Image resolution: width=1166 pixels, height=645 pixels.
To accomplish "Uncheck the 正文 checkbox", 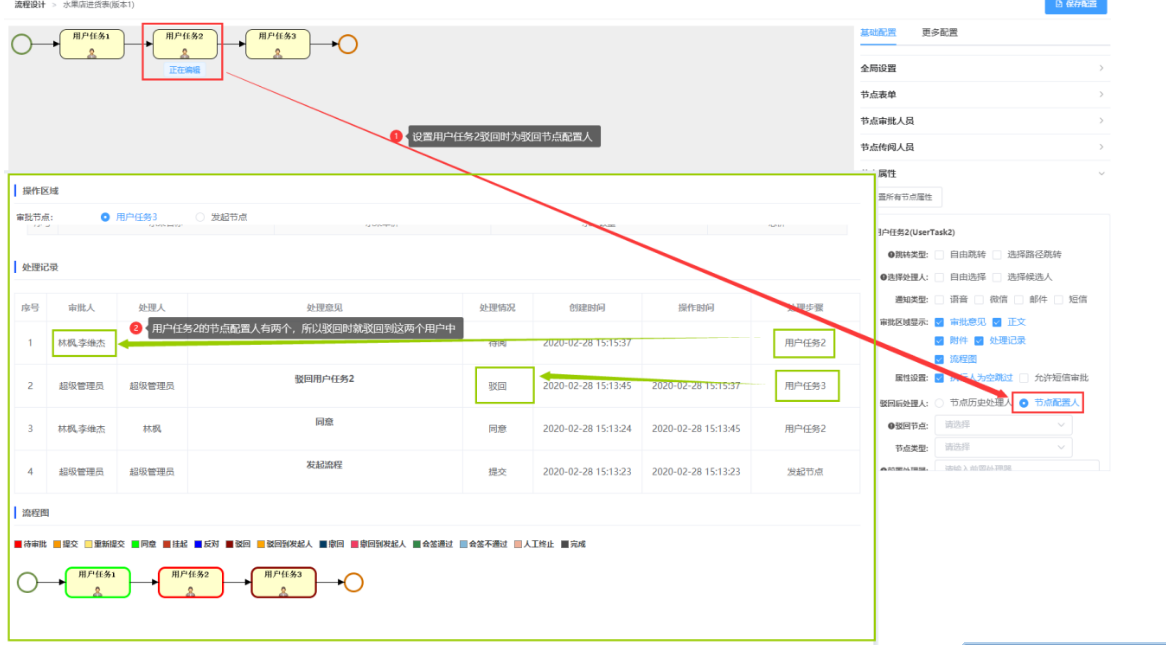I will pos(997,322).
